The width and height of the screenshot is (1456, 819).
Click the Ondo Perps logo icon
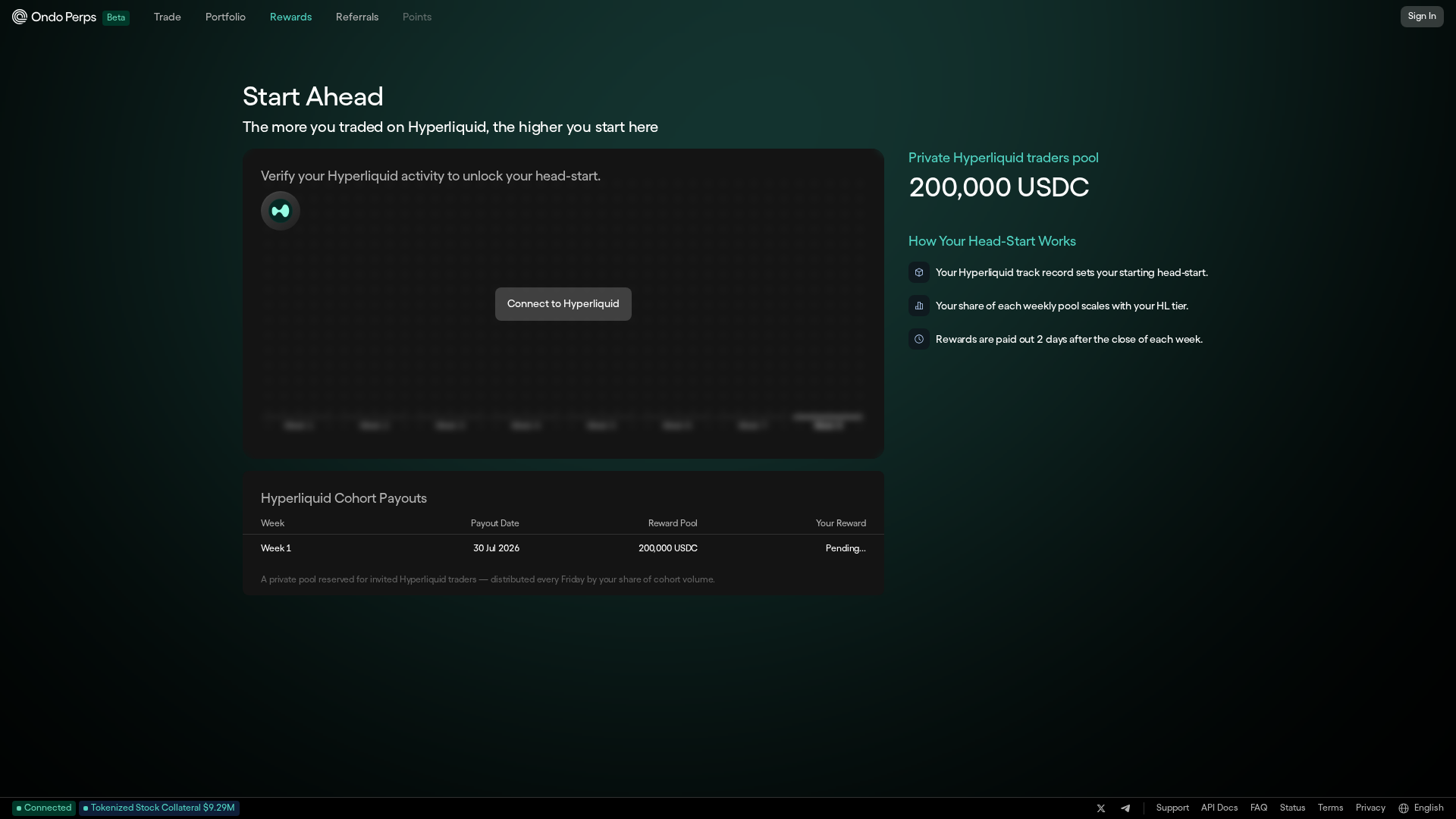coord(20,17)
